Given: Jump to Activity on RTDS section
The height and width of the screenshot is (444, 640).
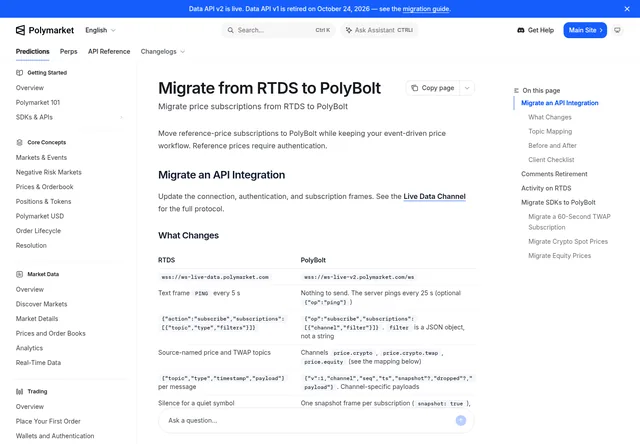Looking at the screenshot, I should 546,188.
